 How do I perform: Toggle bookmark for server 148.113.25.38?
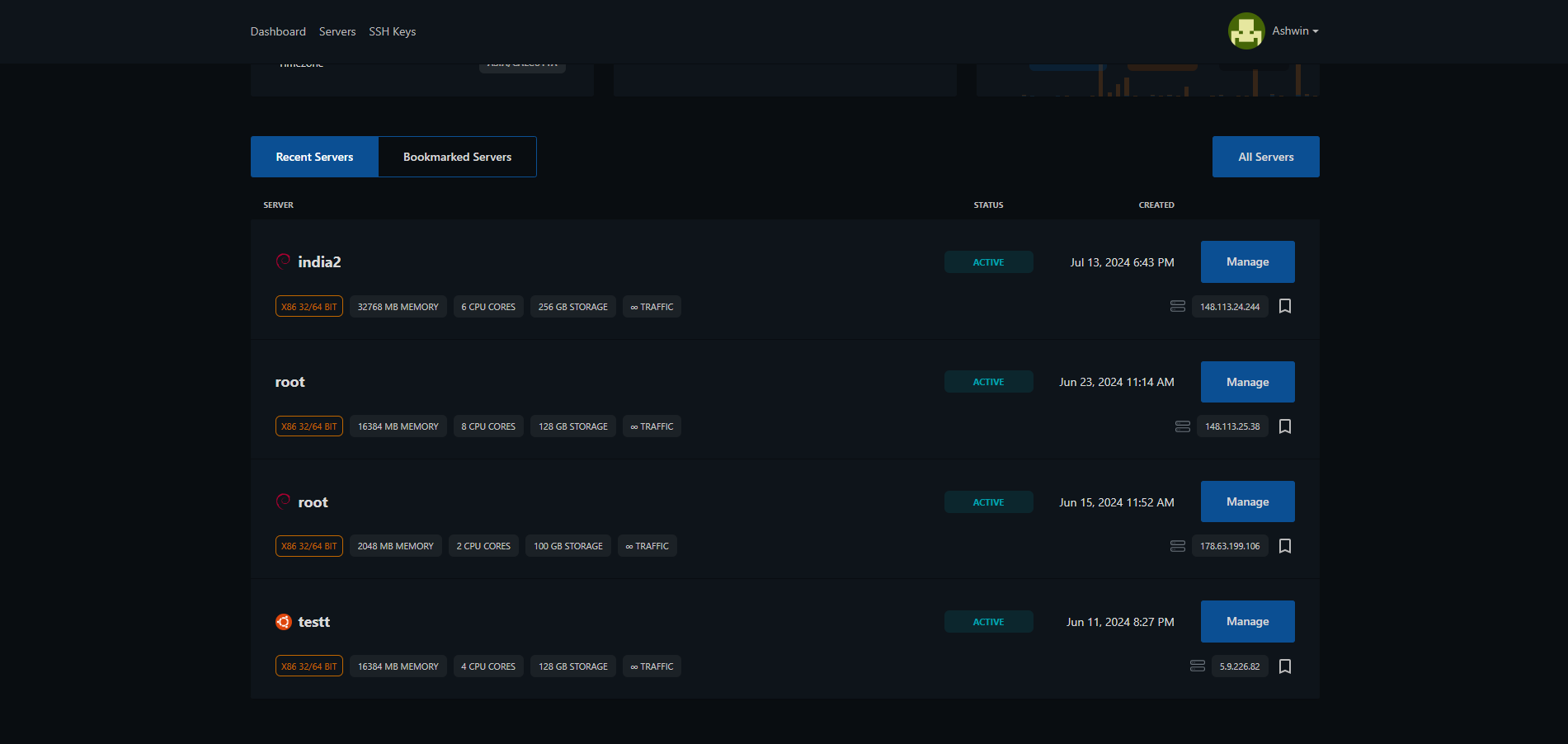tap(1284, 426)
